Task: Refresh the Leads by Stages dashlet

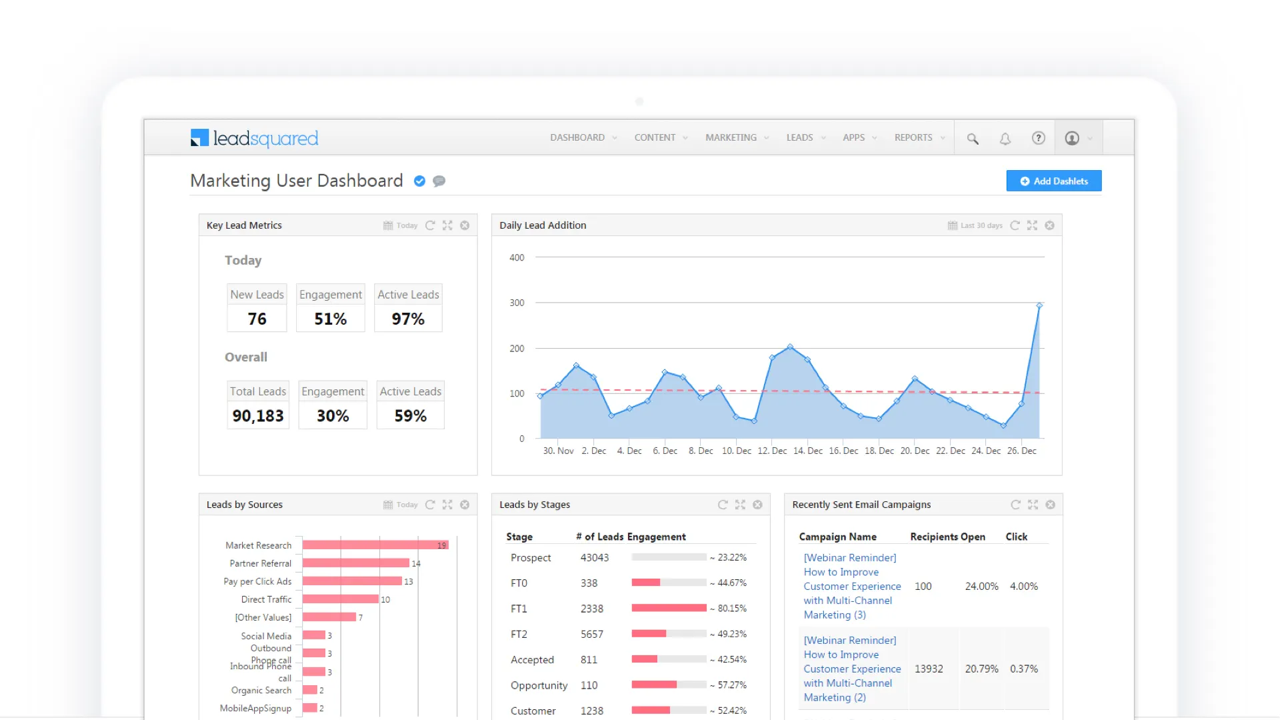Action: 723,505
